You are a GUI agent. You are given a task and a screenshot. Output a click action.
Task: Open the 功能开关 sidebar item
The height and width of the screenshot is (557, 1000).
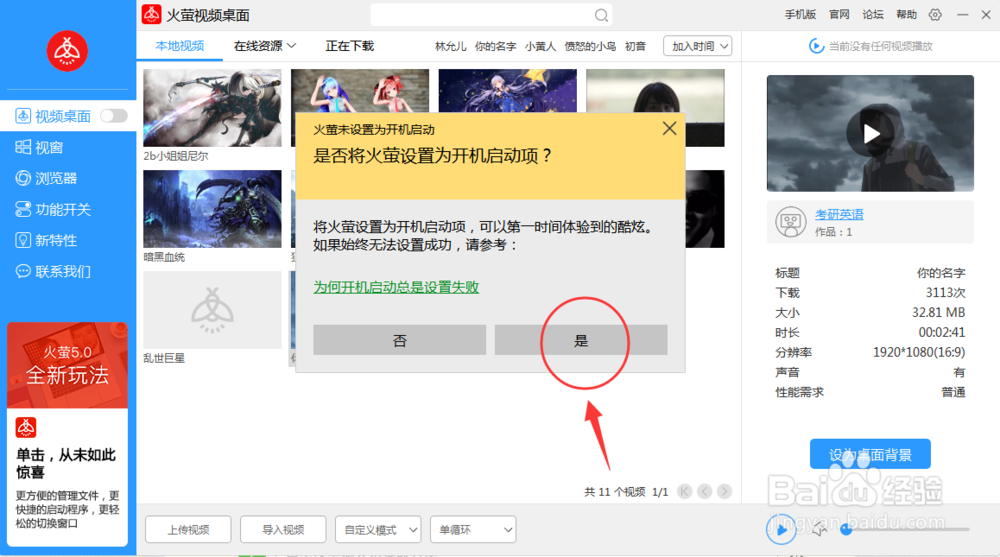pyautogui.click(x=53, y=209)
